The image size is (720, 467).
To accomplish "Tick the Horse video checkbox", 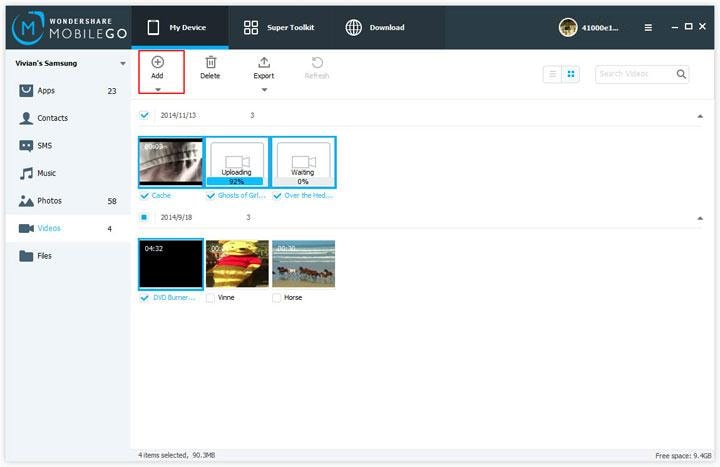I will (x=276, y=298).
